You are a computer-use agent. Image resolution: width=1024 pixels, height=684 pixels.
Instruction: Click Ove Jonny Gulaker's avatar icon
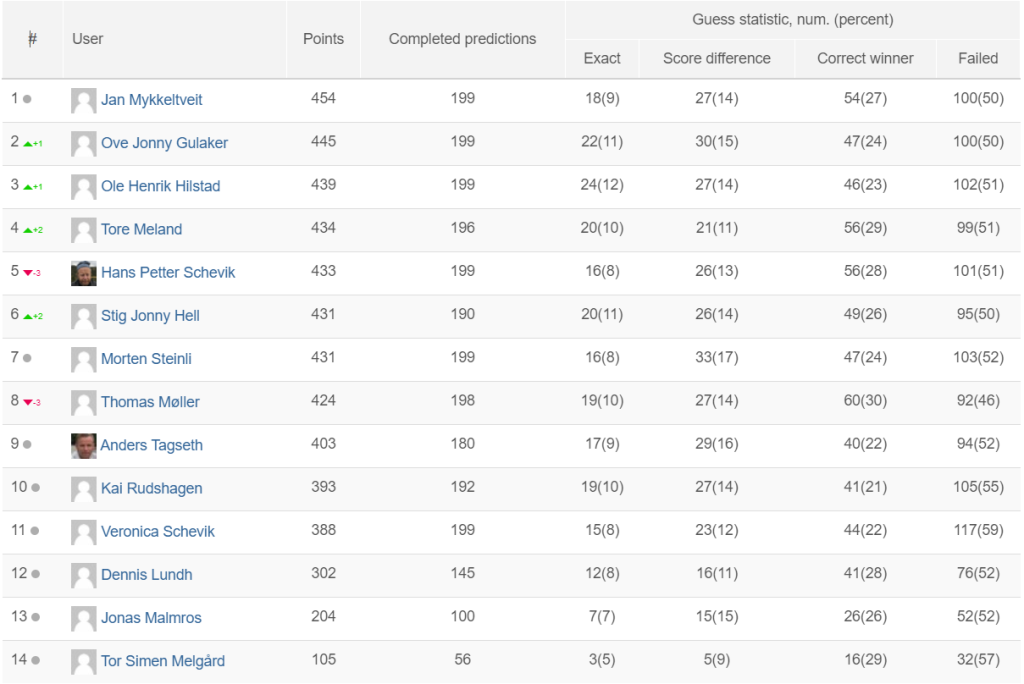coord(84,143)
